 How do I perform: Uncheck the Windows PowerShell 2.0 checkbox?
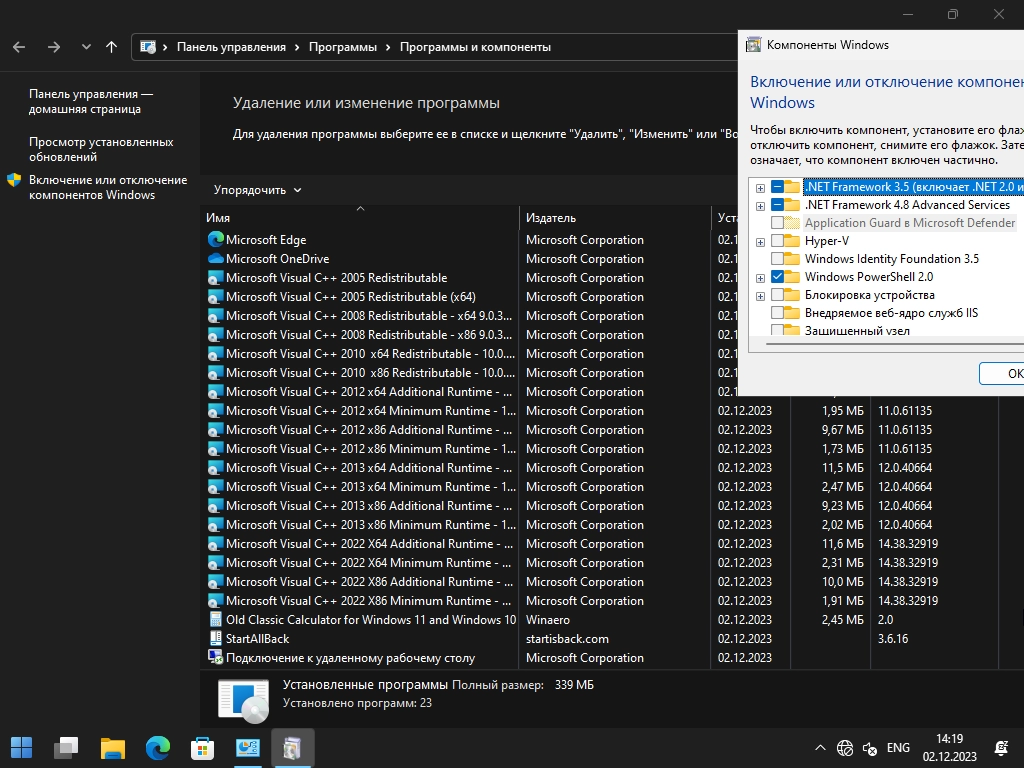click(777, 277)
